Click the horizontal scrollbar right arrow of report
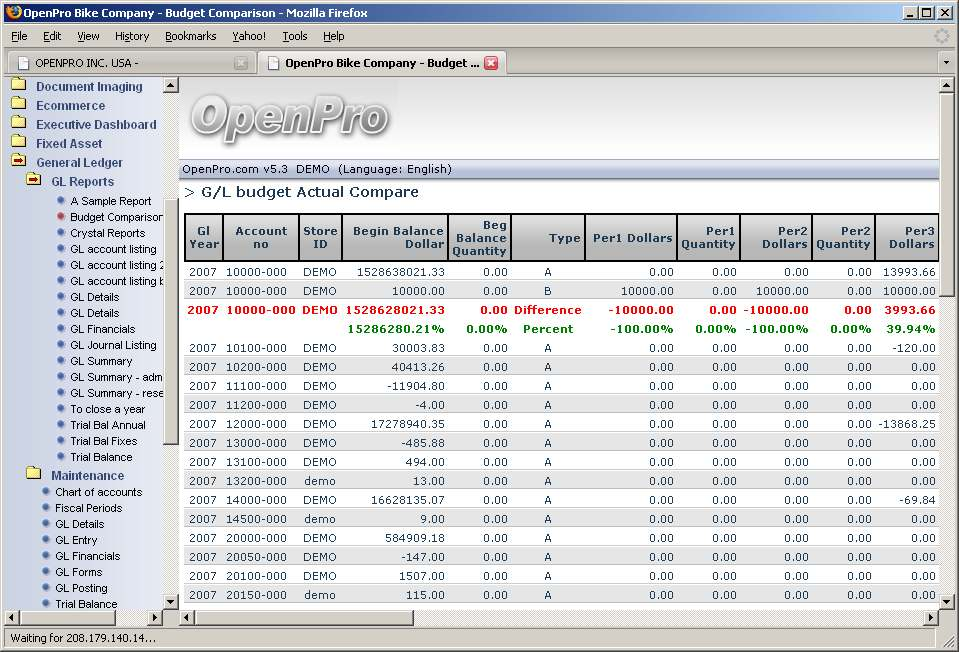 tap(930, 618)
